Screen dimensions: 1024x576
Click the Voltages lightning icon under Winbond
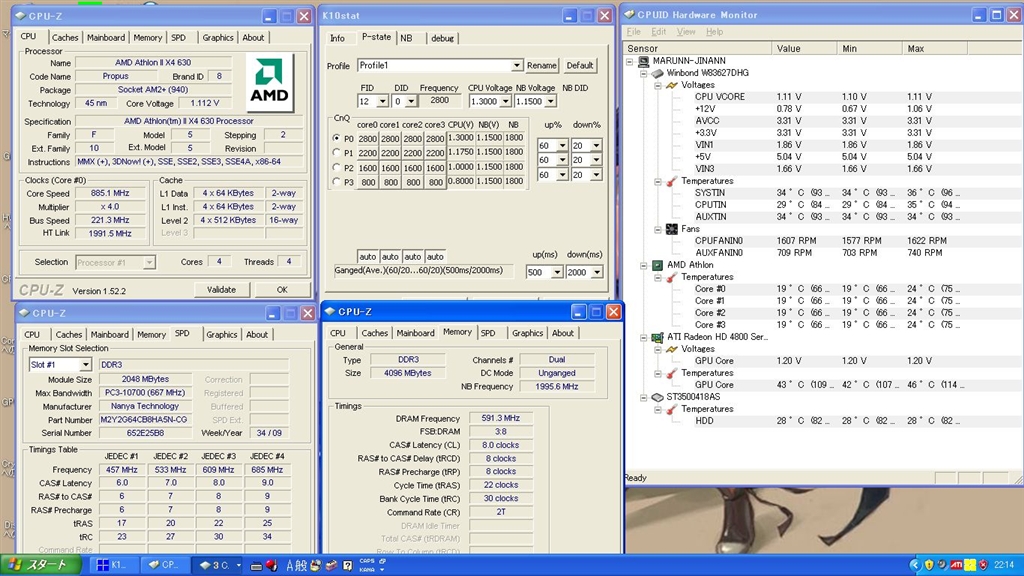(671, 85)
